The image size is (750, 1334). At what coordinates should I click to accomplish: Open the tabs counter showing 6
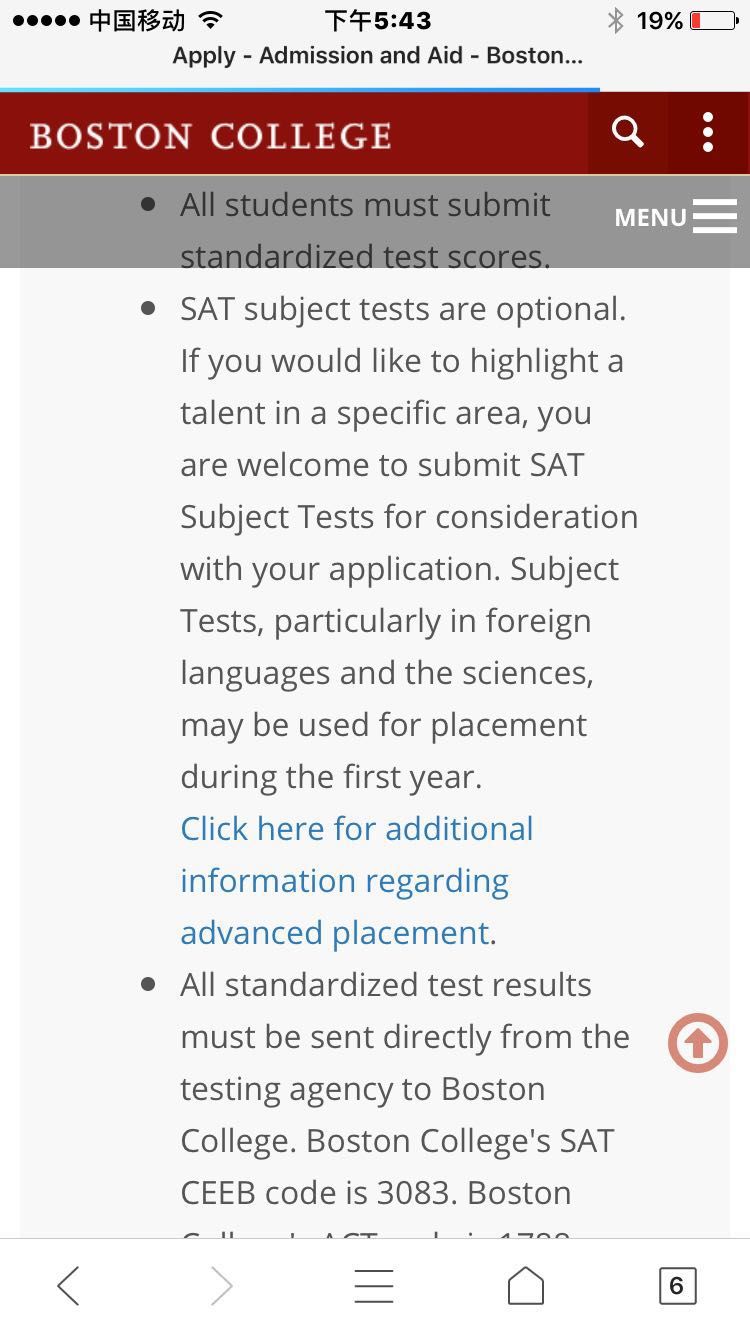pos(677,1286)
